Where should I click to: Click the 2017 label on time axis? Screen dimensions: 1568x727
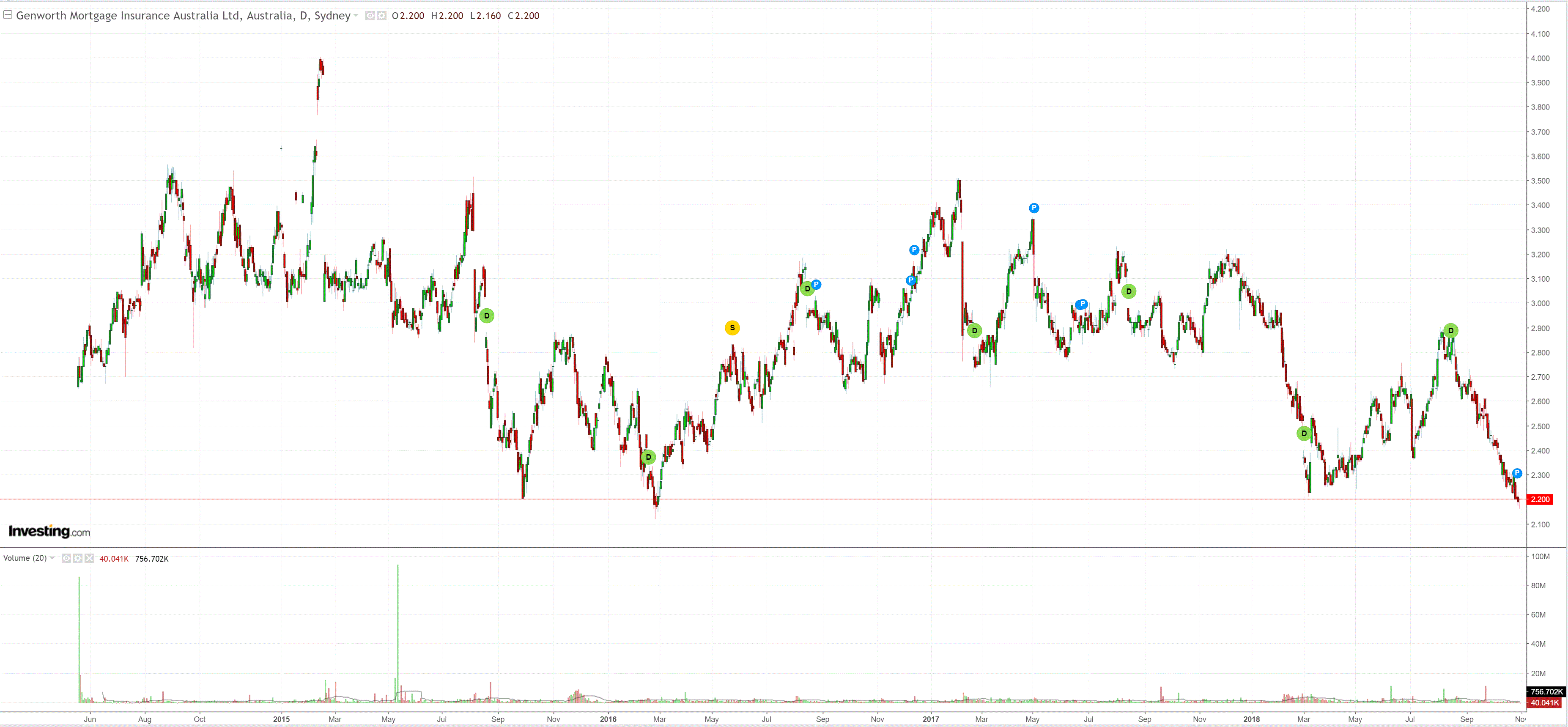930,719
